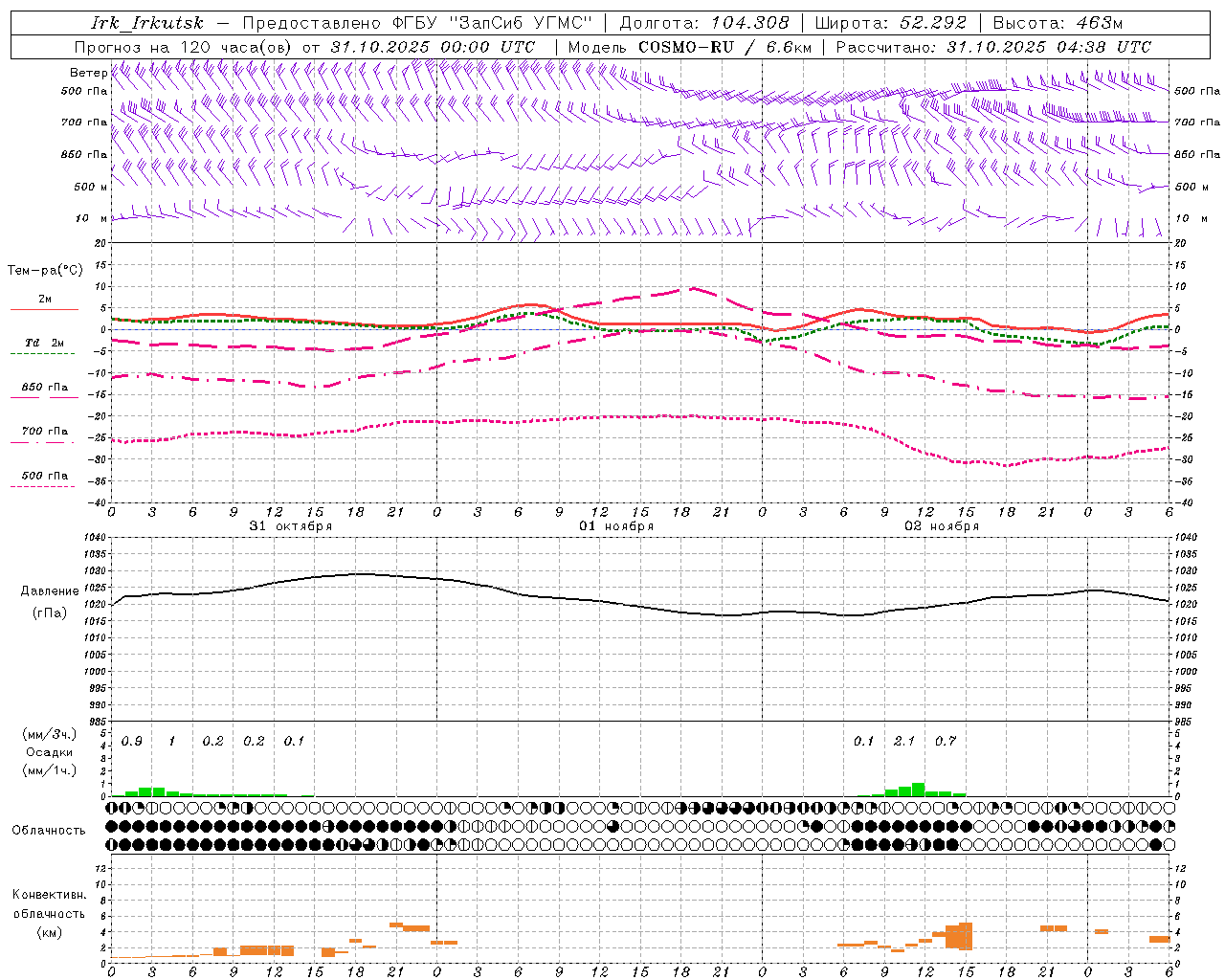Select the 'Предоставлено ФГБУ ЗапСиб УГМС' header text

pos(418,23)
